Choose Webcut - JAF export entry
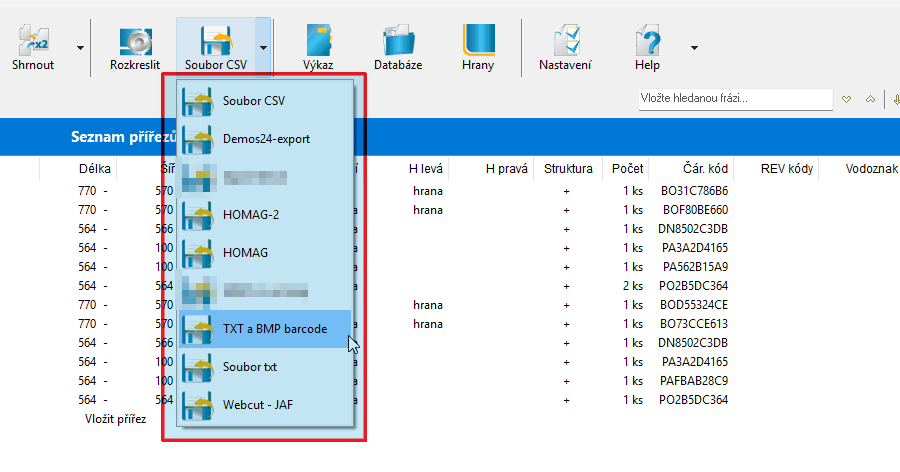The height and width of the screenshot is (472, 900). pyautogui.click(x=265, y=405)
